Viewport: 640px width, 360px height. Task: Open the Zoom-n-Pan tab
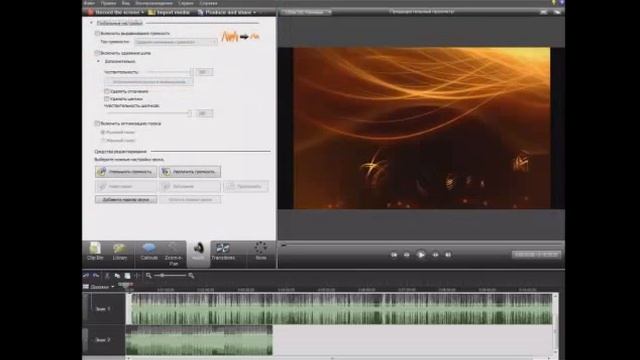pos(173,254)
